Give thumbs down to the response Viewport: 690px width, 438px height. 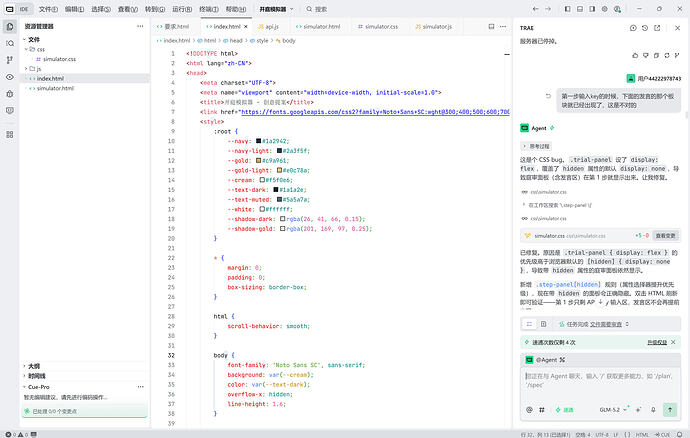pos(646,55)
